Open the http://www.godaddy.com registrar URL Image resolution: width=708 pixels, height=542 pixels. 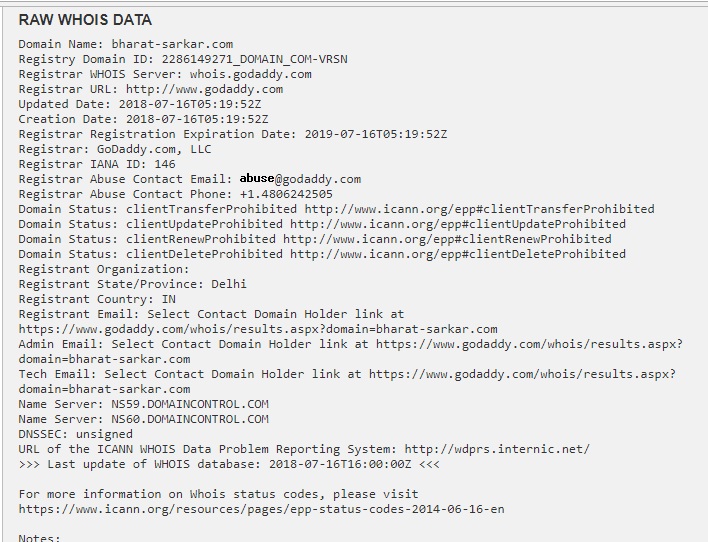[205, 89]
